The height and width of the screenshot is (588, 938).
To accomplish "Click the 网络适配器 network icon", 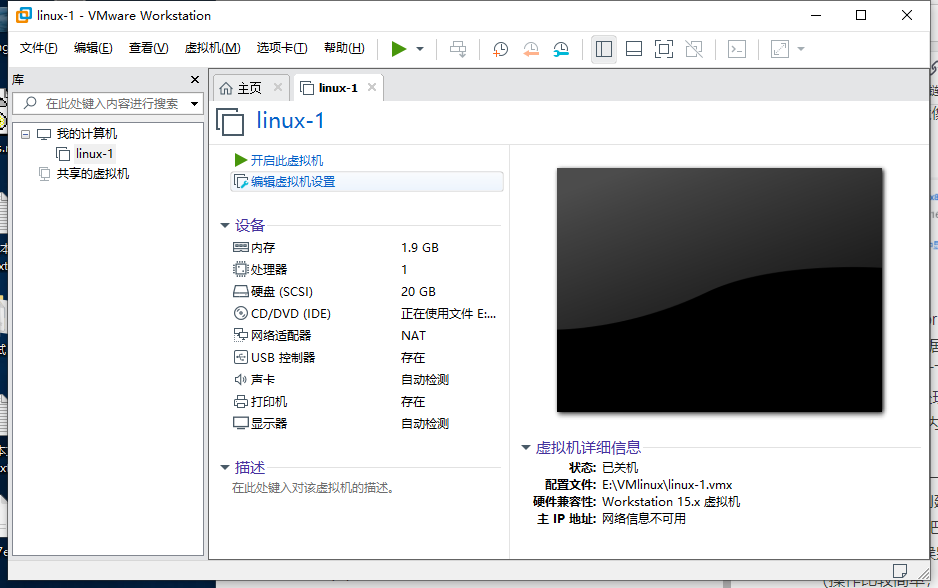I will click(x=240, y=335).
